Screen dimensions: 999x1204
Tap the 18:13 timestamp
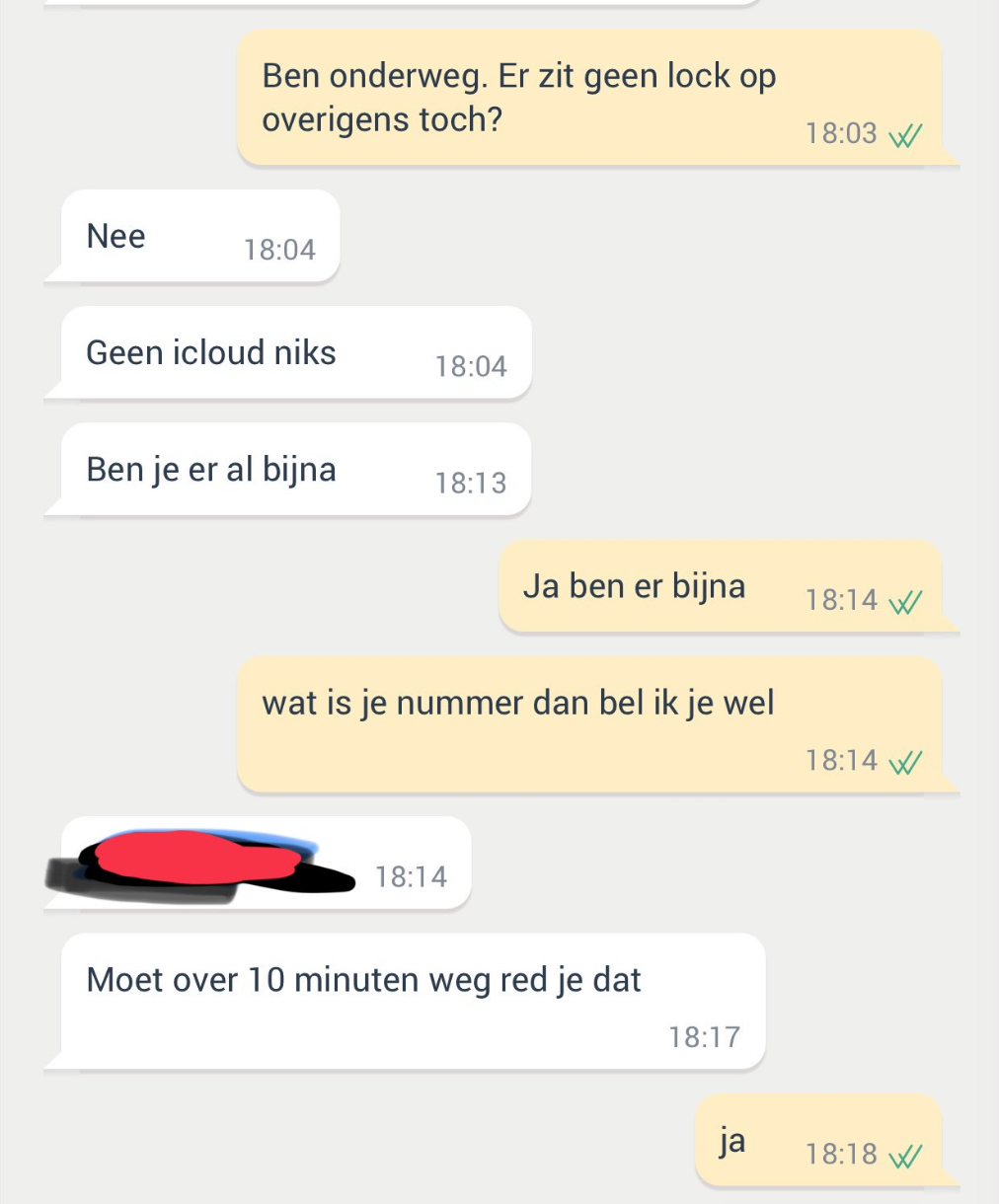tap(471, 483)
